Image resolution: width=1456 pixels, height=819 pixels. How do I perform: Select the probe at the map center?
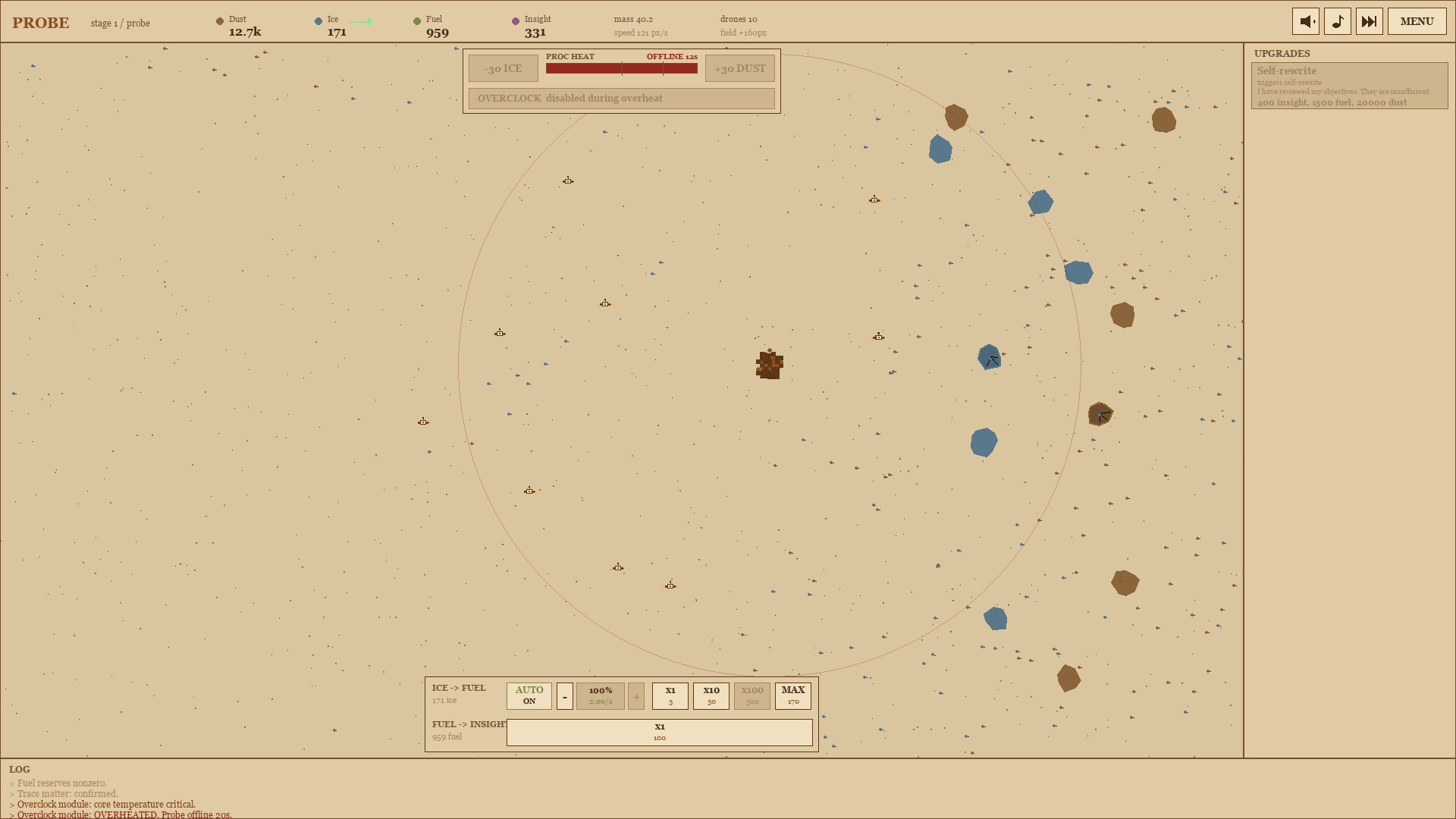click(x=769, y=364)
